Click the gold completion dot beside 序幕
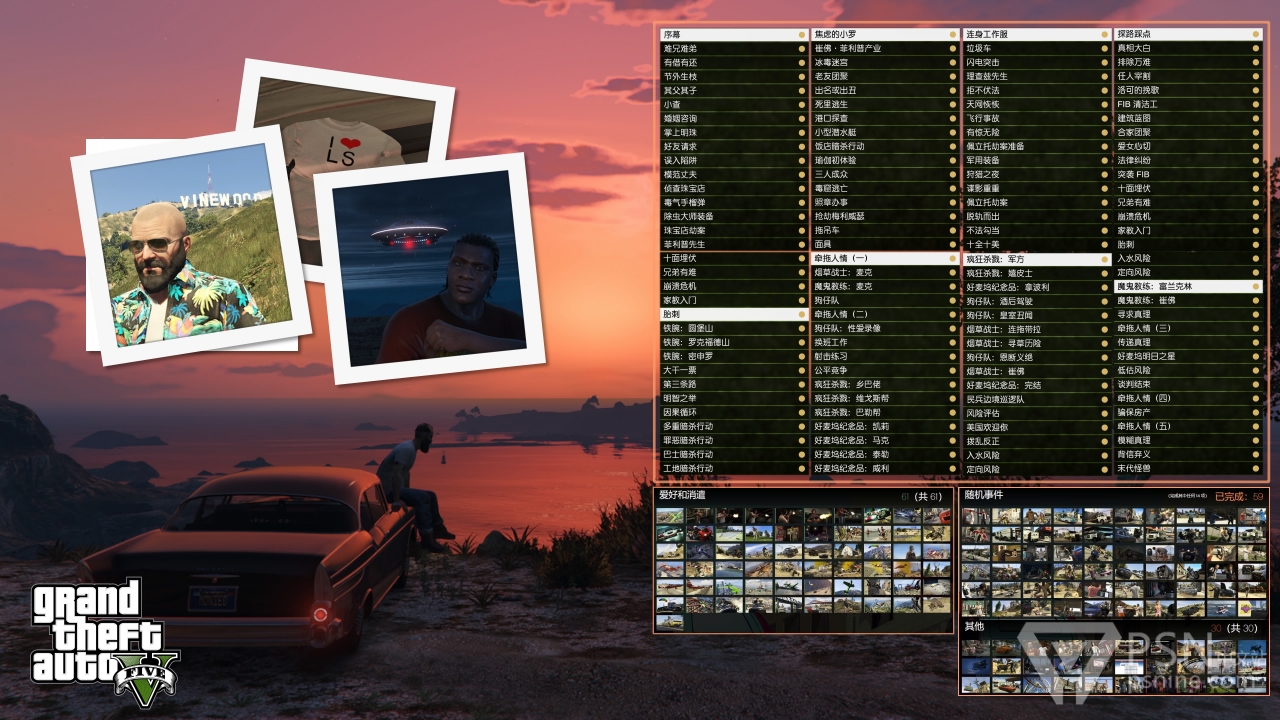Screen dimensions: 1280x720 [801, 34]
